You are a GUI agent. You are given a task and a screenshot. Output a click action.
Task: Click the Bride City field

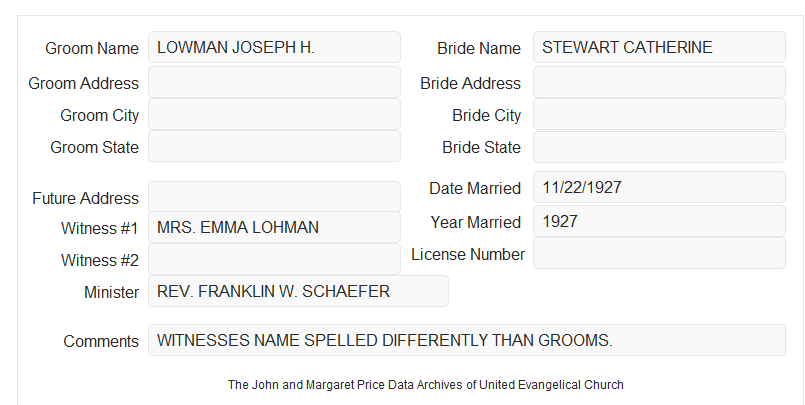[659, 114]
